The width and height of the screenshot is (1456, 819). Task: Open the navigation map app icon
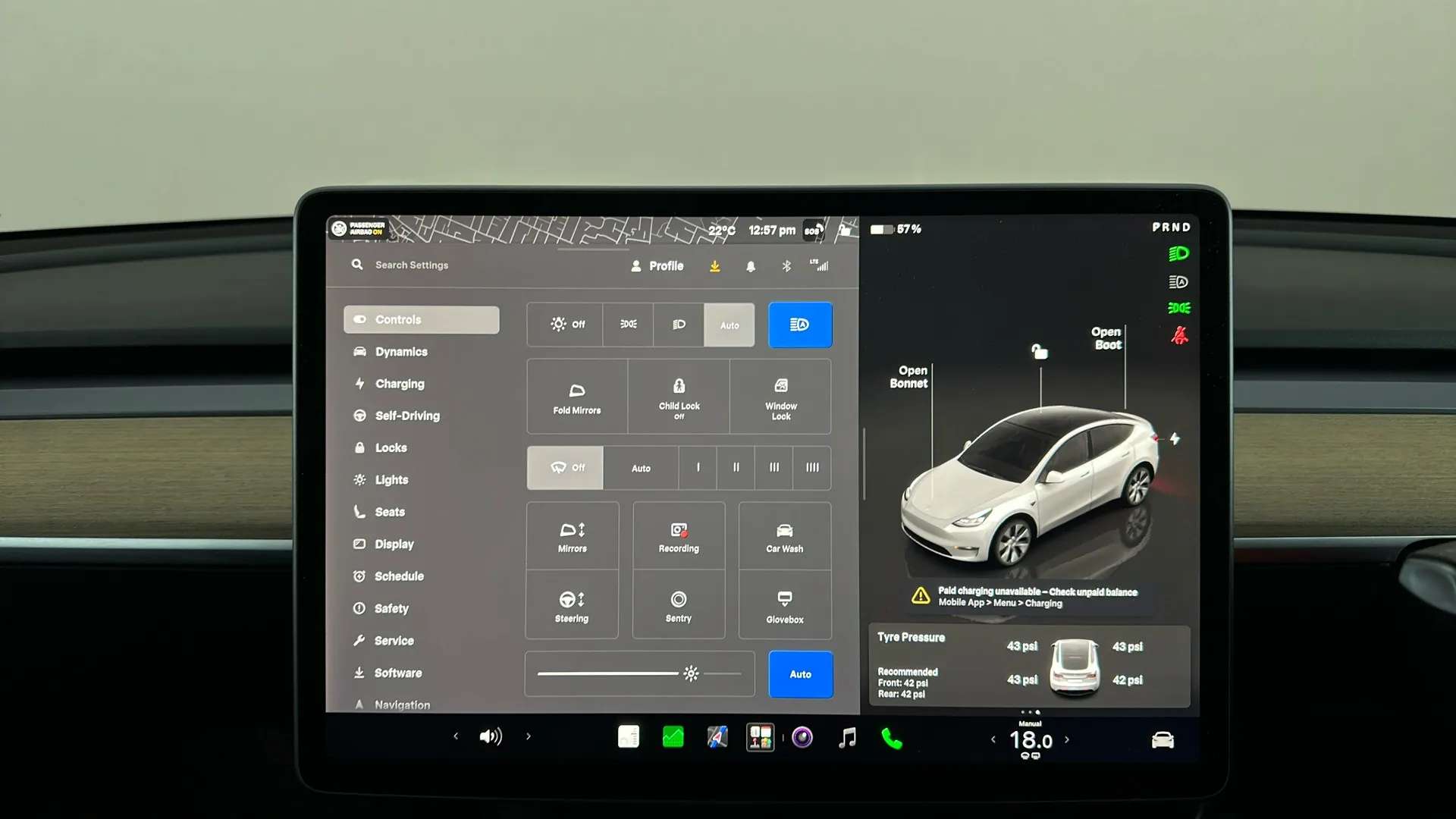[x=717, y=737]
